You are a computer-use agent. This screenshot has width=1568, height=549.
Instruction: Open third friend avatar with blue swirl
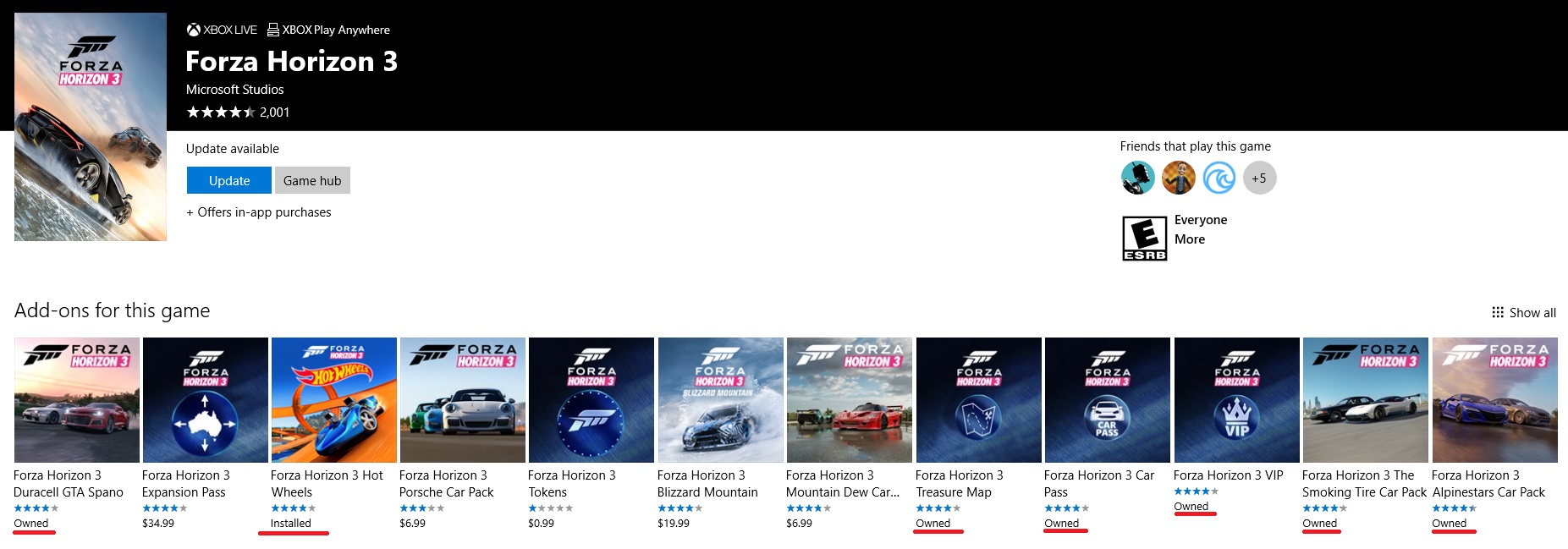pyautogui.click(x=1219, y=178)
